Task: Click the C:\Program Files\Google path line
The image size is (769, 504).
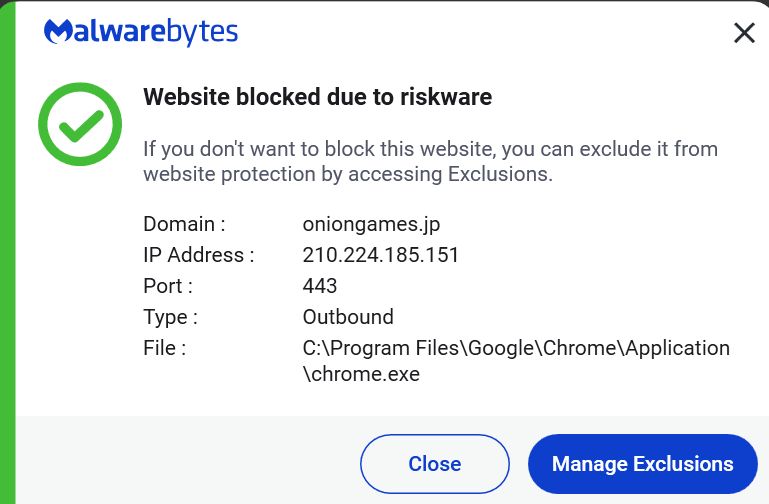Action: pos(516,348)
